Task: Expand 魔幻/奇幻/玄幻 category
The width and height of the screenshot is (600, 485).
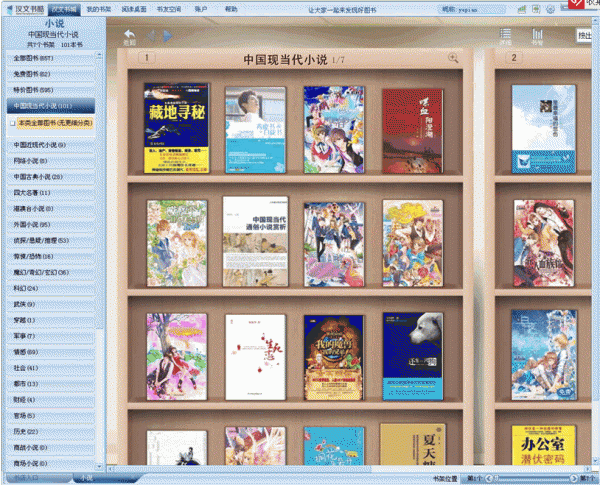Action: [51, 273]
